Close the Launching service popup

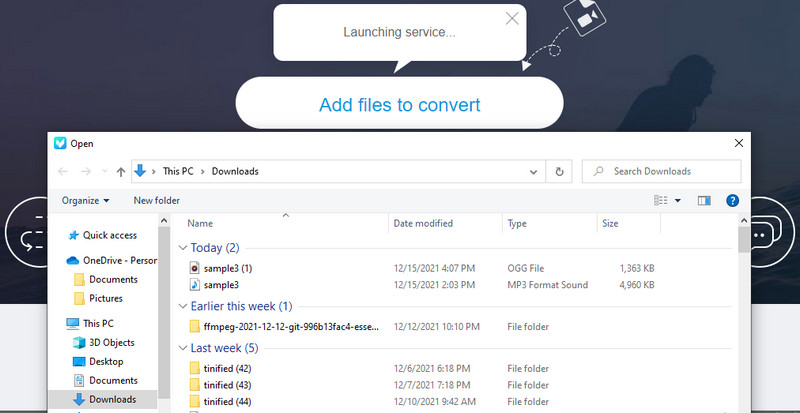coord(512,18)
